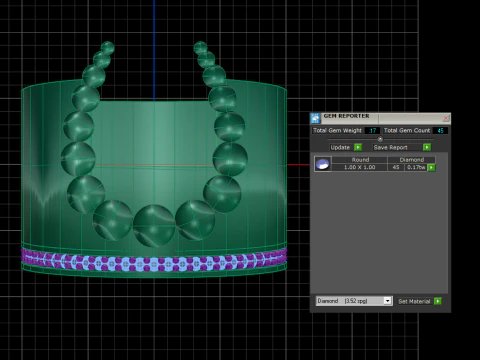This screenshot has height=360, width=480.
Task: Click the gem quantity cell showing 45
Action: tap(396, 167)
